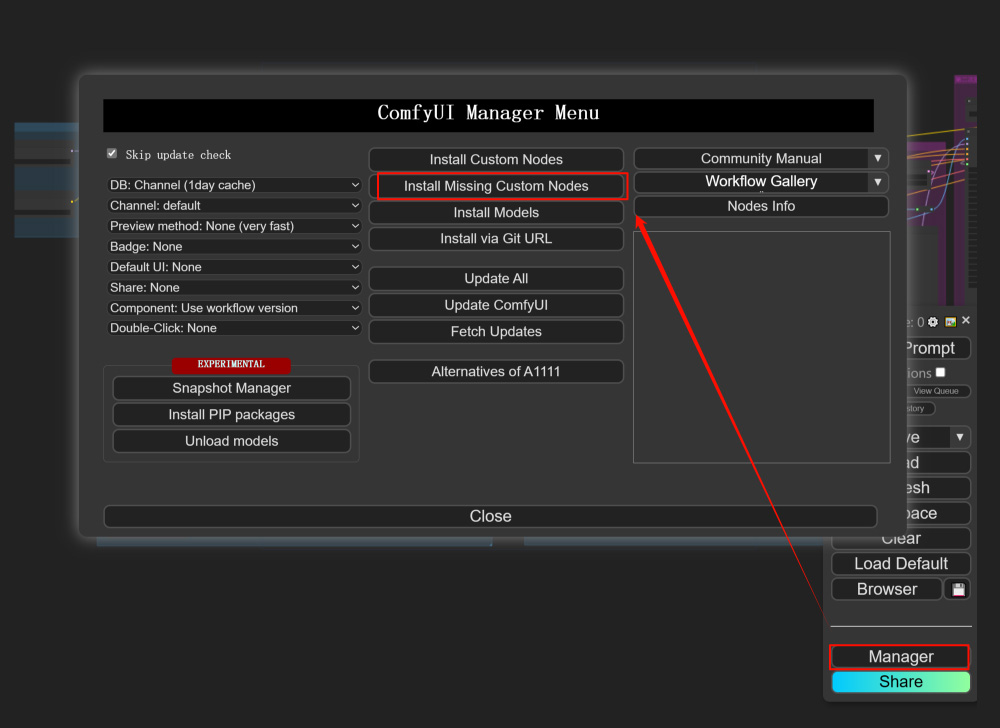Click the Manager button in side panel
1000x728 pixels.
[901, 657]
